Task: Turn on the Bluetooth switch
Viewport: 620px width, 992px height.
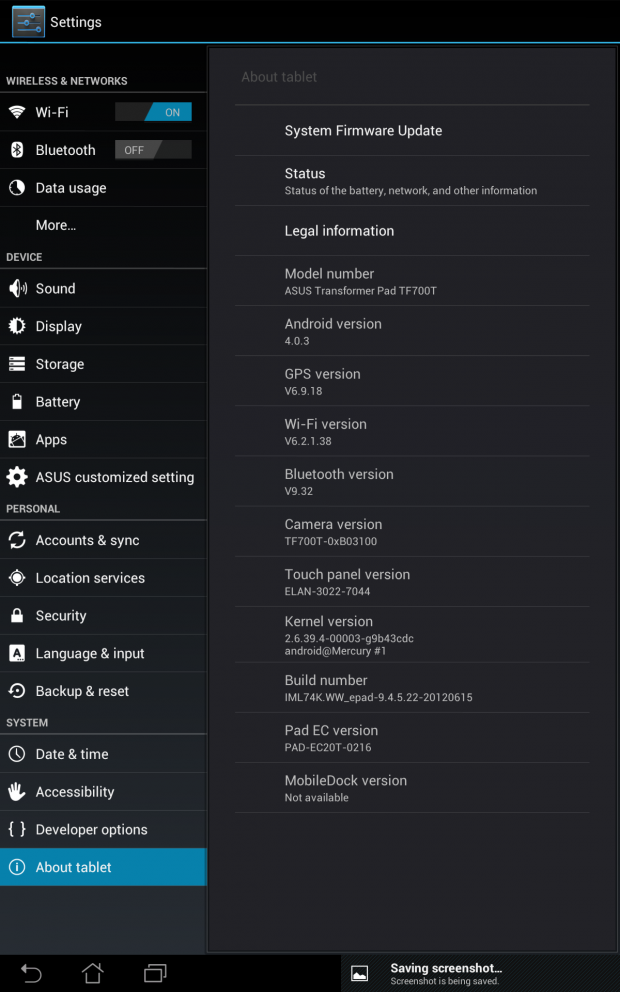Action: (x=153, y=150)
